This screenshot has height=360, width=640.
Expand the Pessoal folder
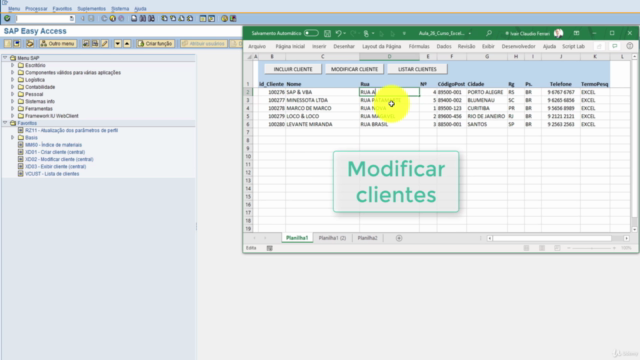[x=13, y=94]
